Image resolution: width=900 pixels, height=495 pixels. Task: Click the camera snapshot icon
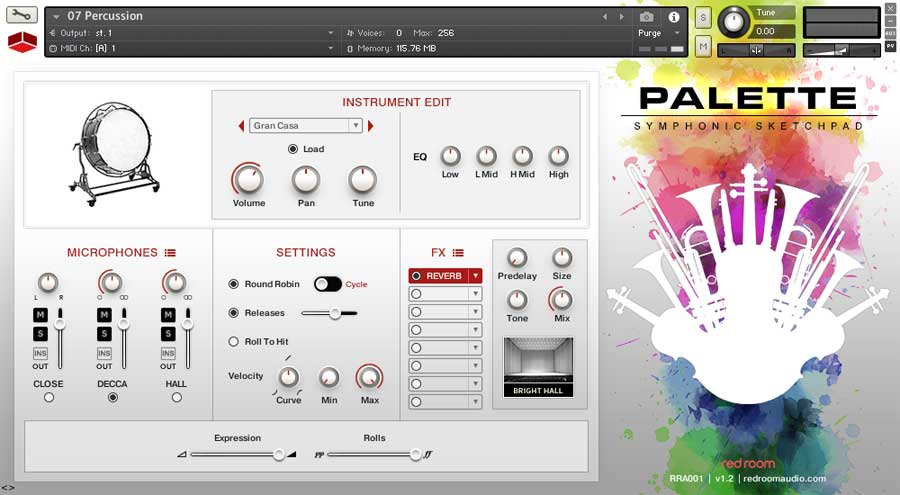coord(646,17)
